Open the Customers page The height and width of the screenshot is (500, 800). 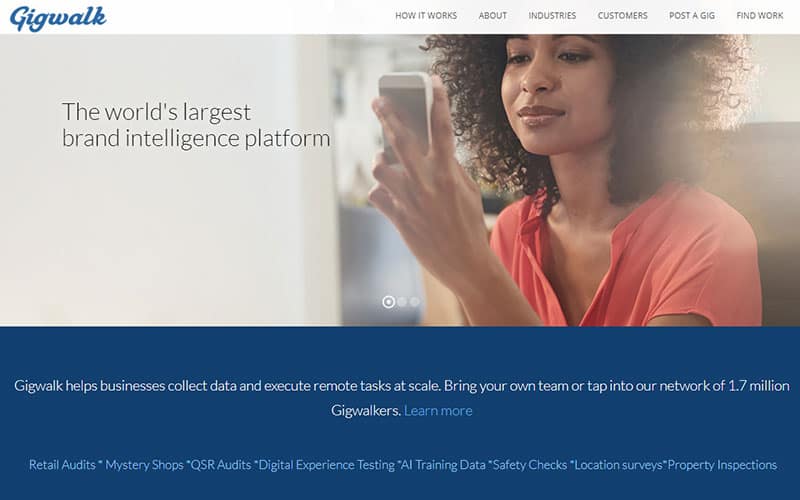point(622,16)
